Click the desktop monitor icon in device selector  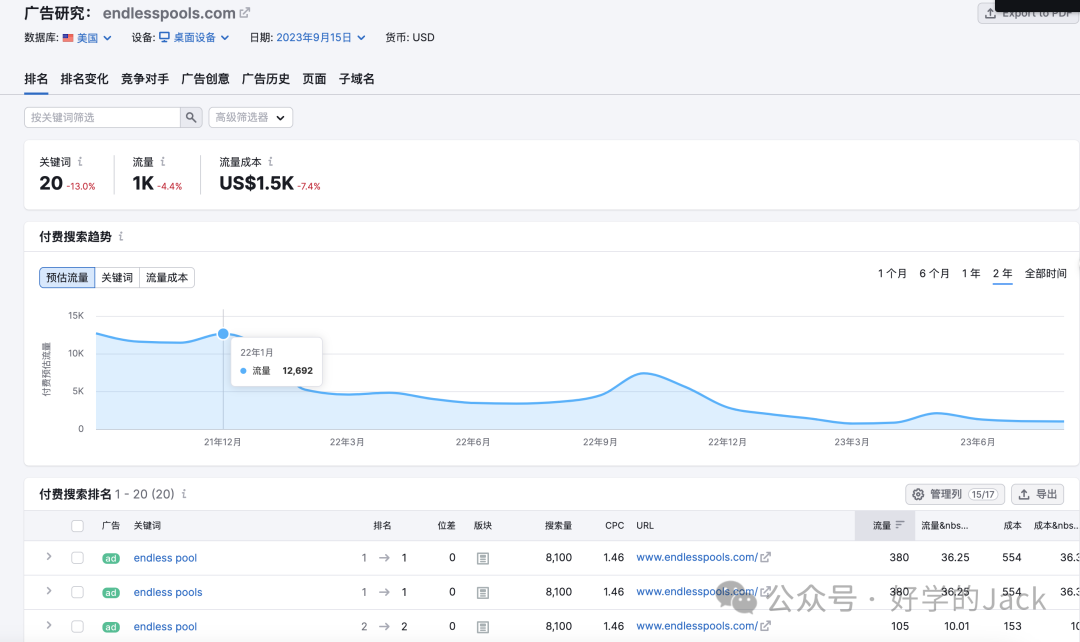(165, 37)
